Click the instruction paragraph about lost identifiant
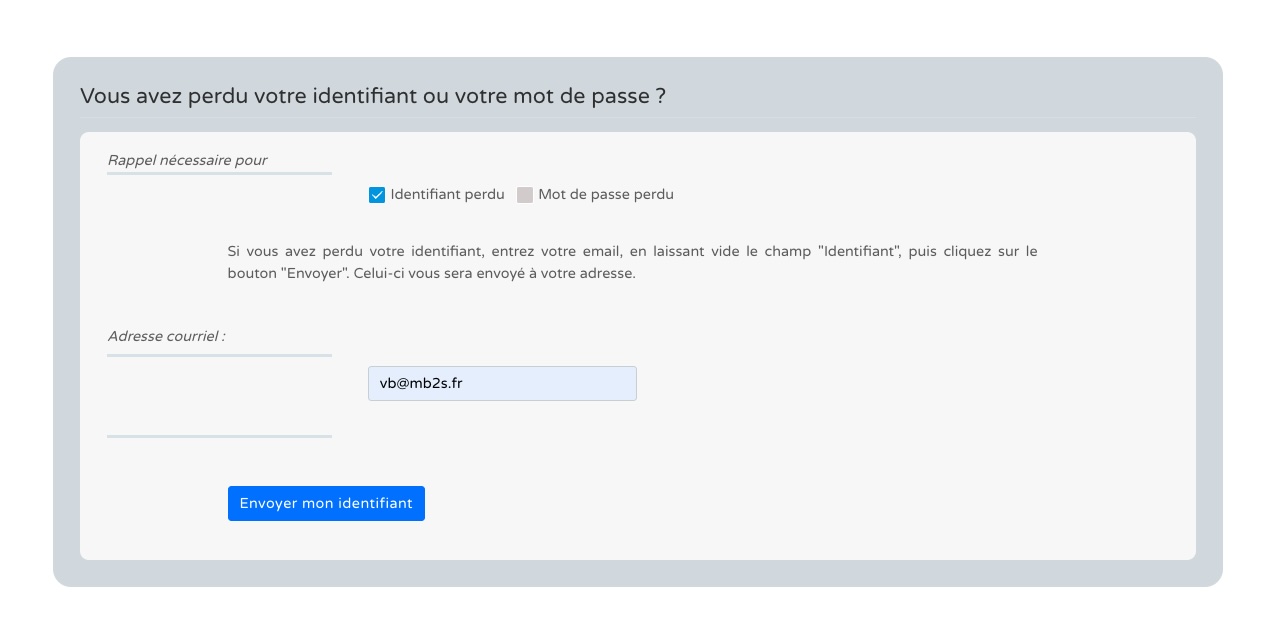 633,262
